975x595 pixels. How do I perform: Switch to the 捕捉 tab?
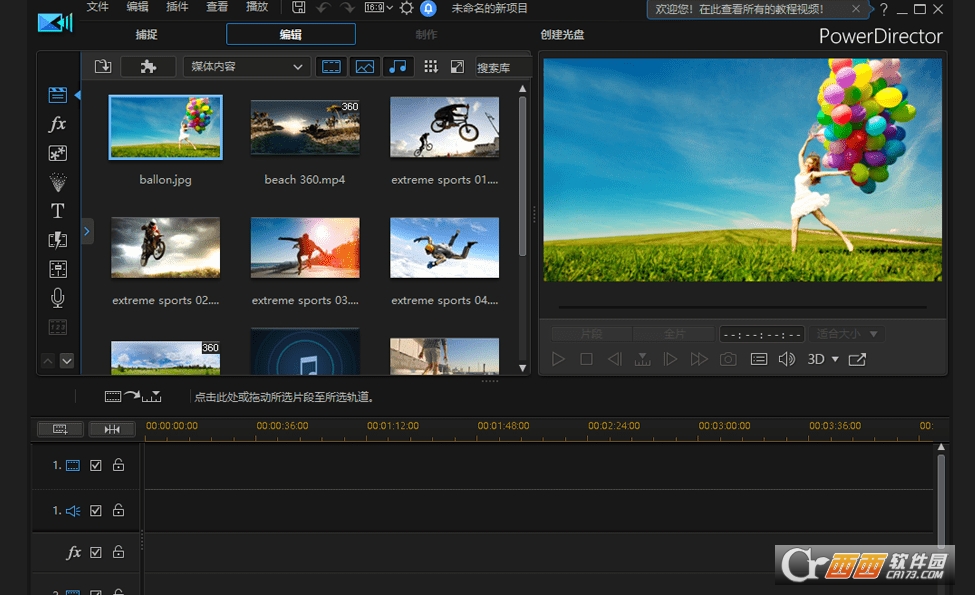147,34
